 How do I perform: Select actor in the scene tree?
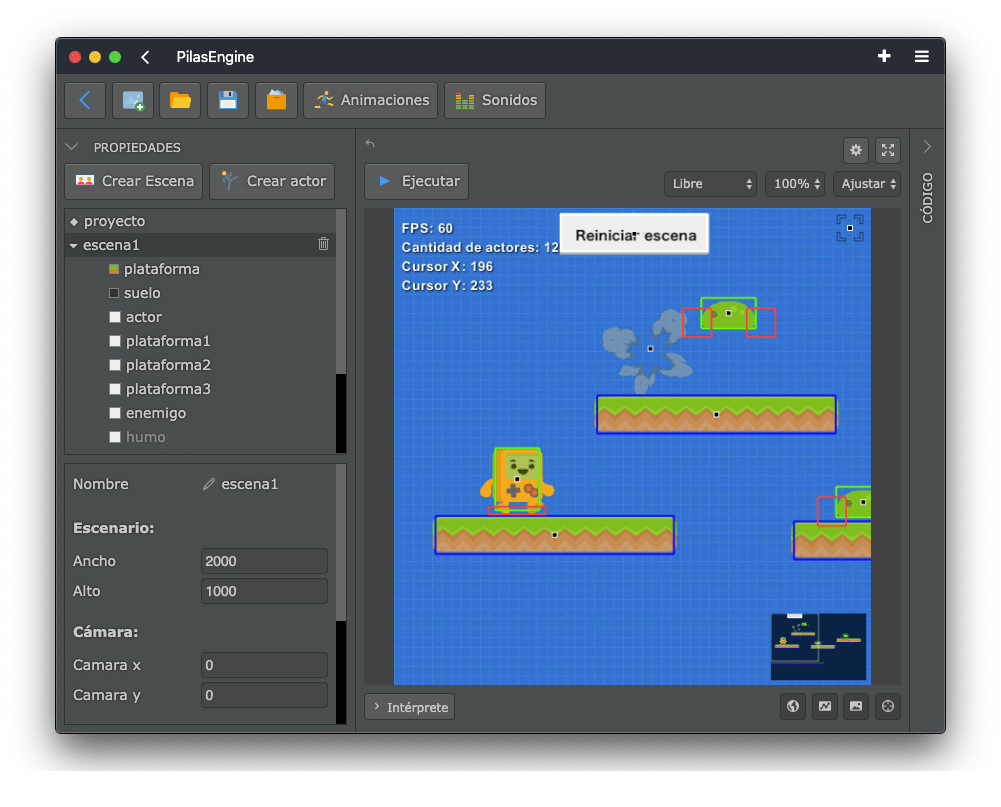coord(143,317)
